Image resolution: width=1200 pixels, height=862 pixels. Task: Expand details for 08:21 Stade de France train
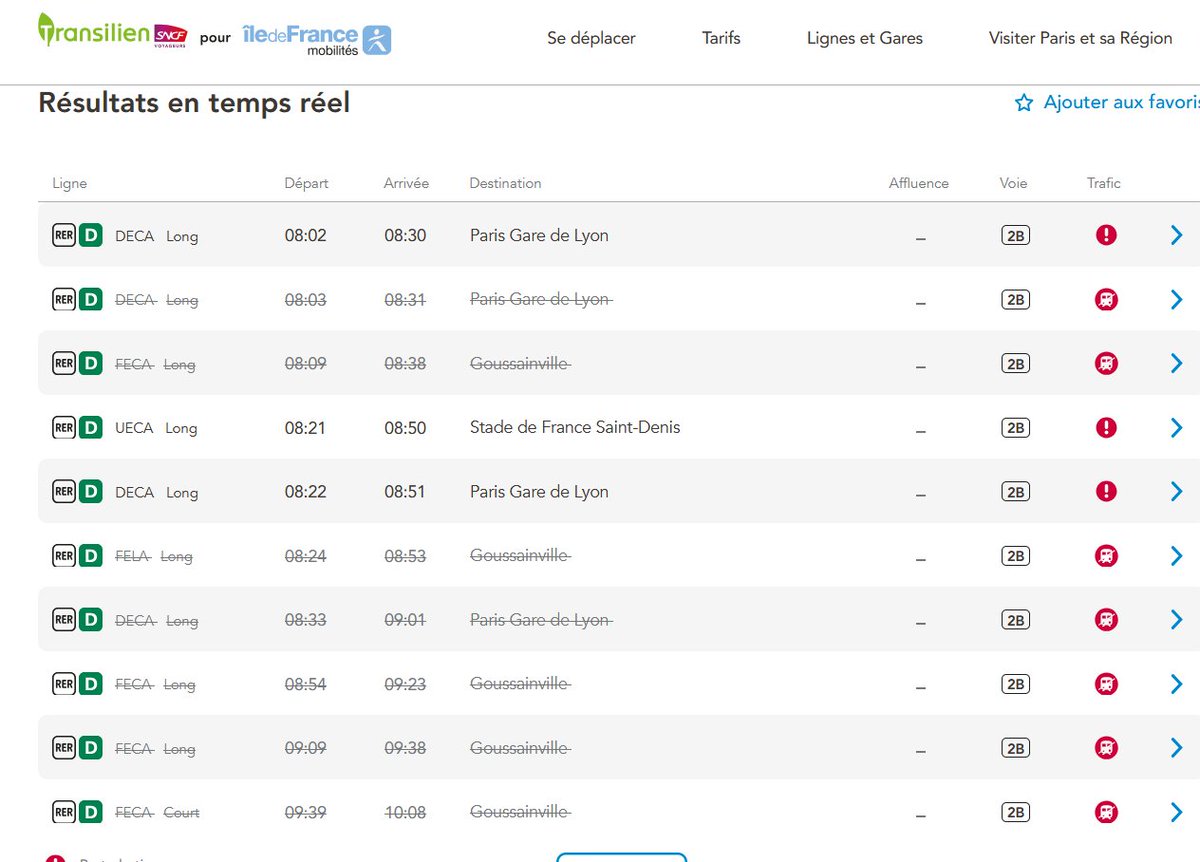point(1176,428)
